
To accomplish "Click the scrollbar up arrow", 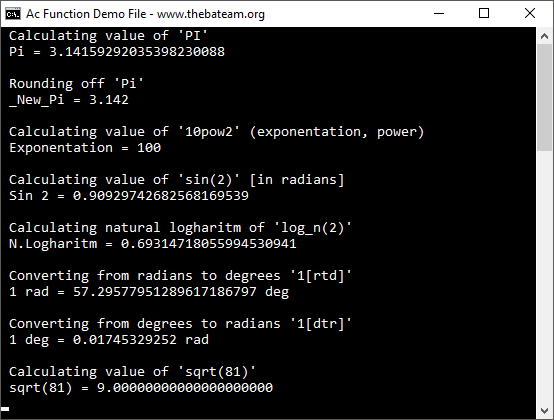I will pos(544,36).
